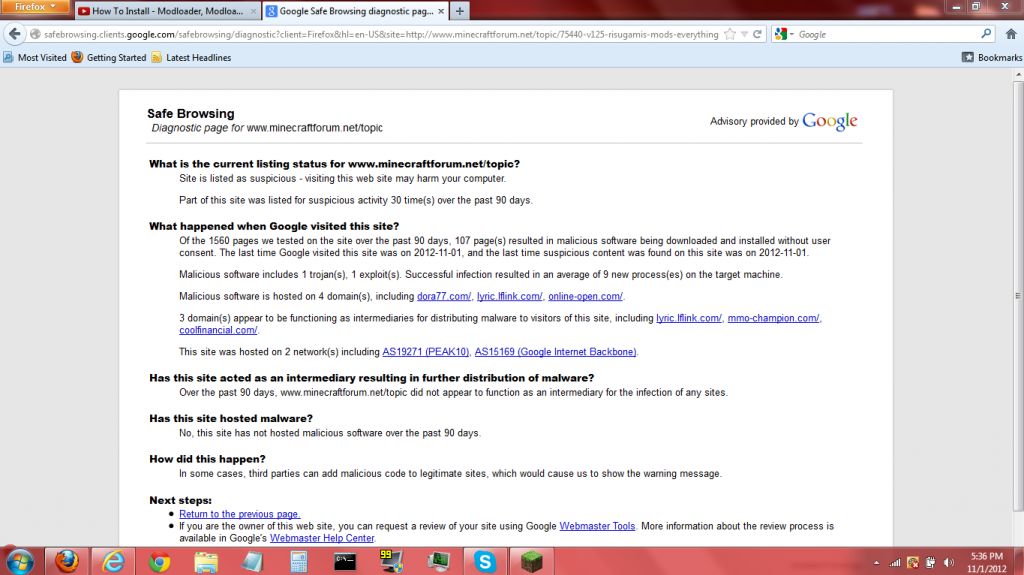
Task: Go back with the browser back arrow
Action: pos(15,34)
